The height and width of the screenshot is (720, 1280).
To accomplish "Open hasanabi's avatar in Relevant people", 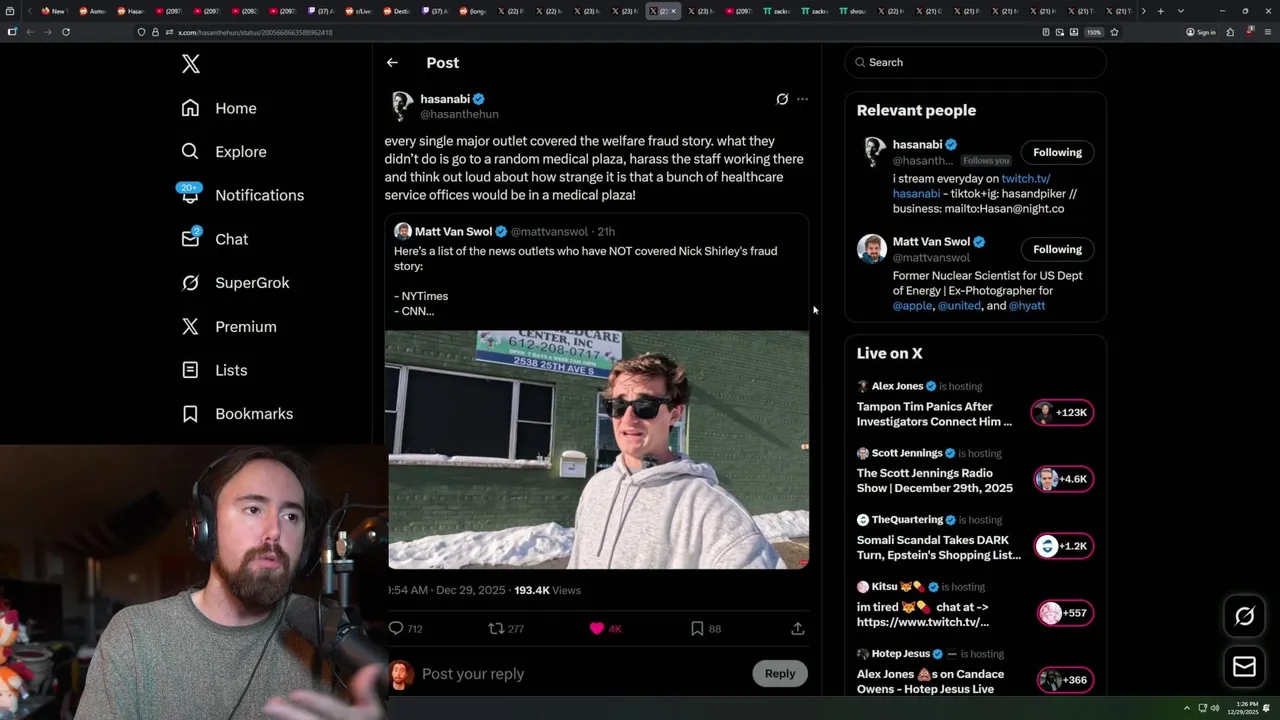I will coord(873,152).
